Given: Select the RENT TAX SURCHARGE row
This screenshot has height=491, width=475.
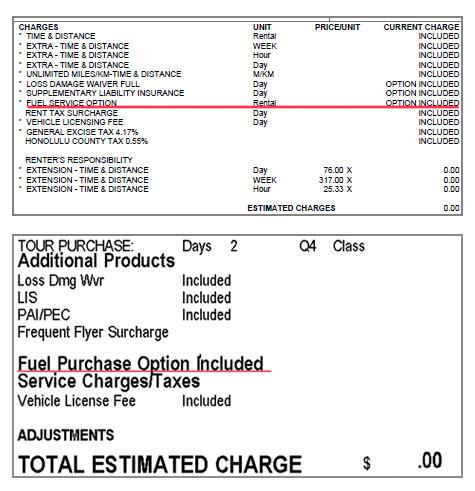Looking at the screenshot, I should click(x=239, y=113).
